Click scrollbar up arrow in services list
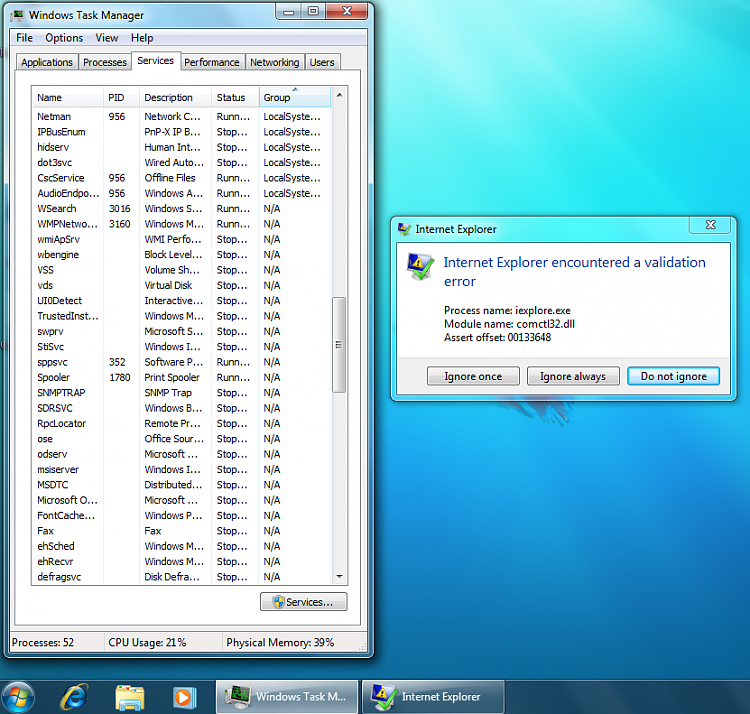The width and height of the screenshot is (750, 714). (x=339, y=95)
